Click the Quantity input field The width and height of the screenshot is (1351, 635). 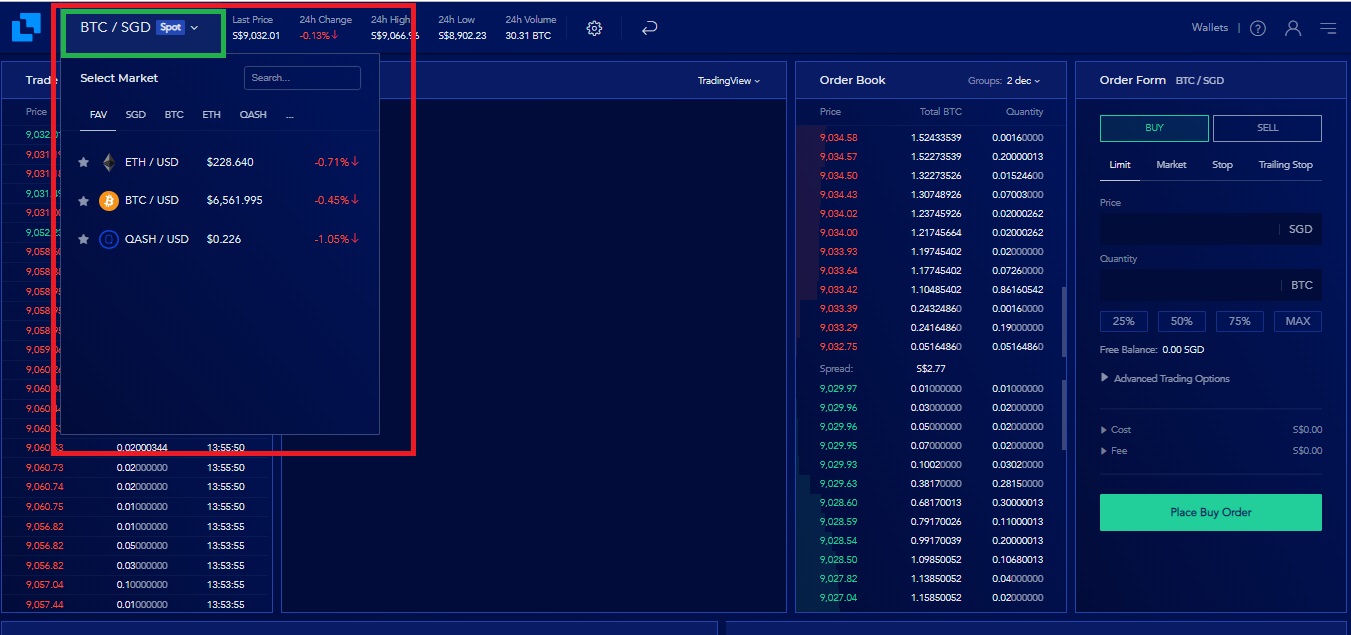click(1211, 285)
